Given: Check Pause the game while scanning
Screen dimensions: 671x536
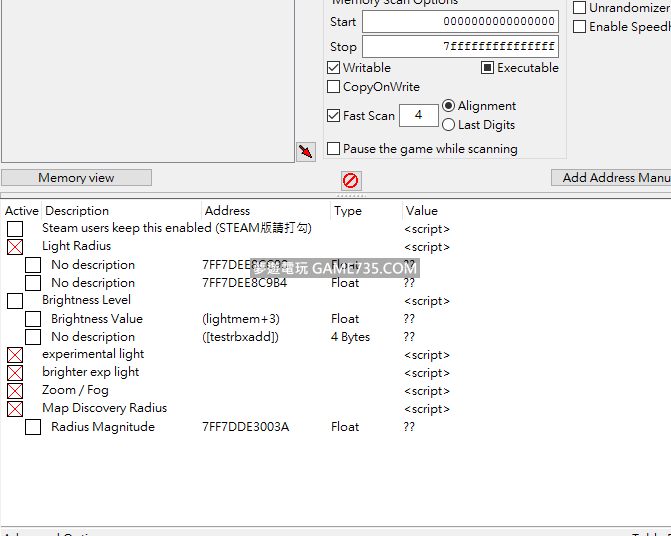Looking at the screenshot, I should click(x=334, y=149).
